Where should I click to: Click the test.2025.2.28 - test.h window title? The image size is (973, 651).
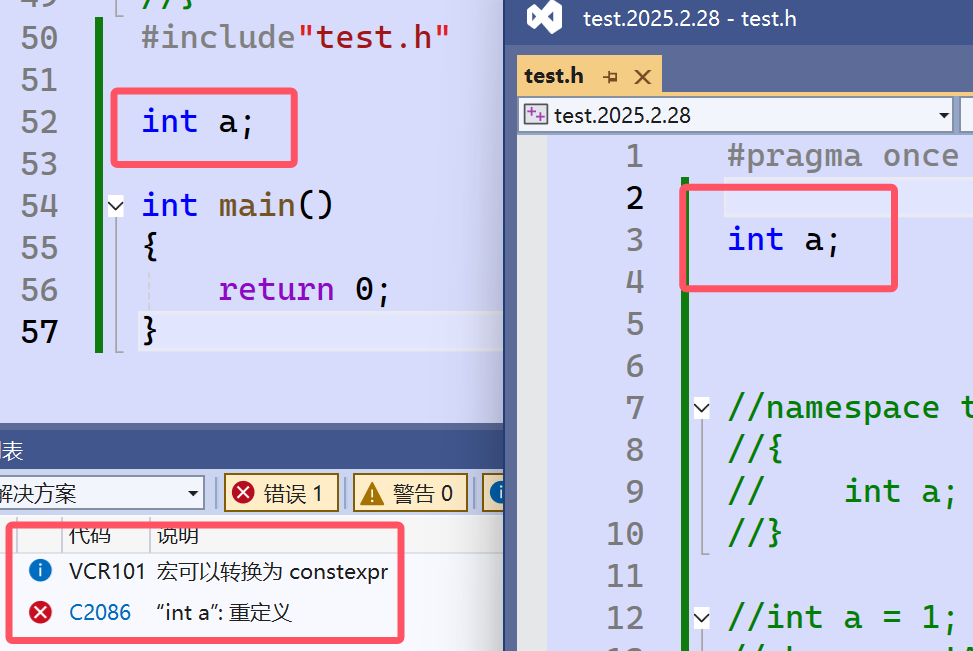click(689, 19)
